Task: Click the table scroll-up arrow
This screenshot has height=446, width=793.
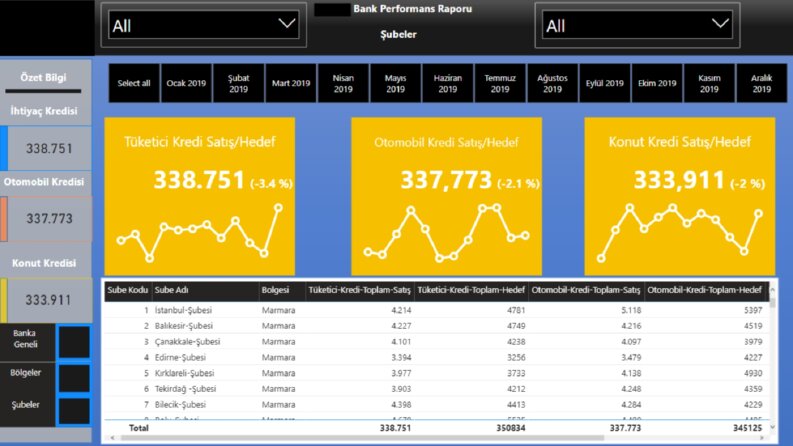Action: pyautogui.click(x=772, y=289)
